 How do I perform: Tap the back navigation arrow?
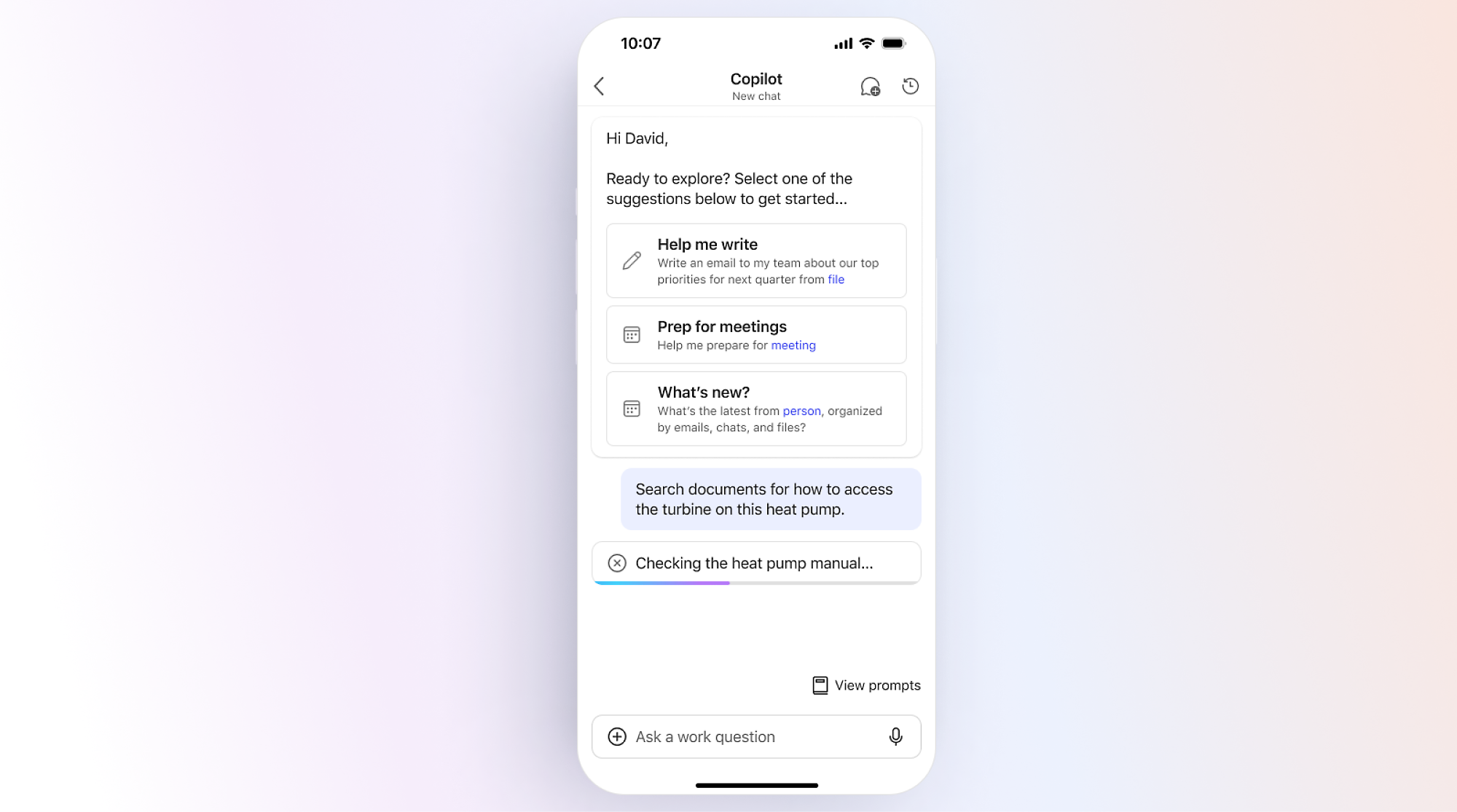[x=600, y=86]
